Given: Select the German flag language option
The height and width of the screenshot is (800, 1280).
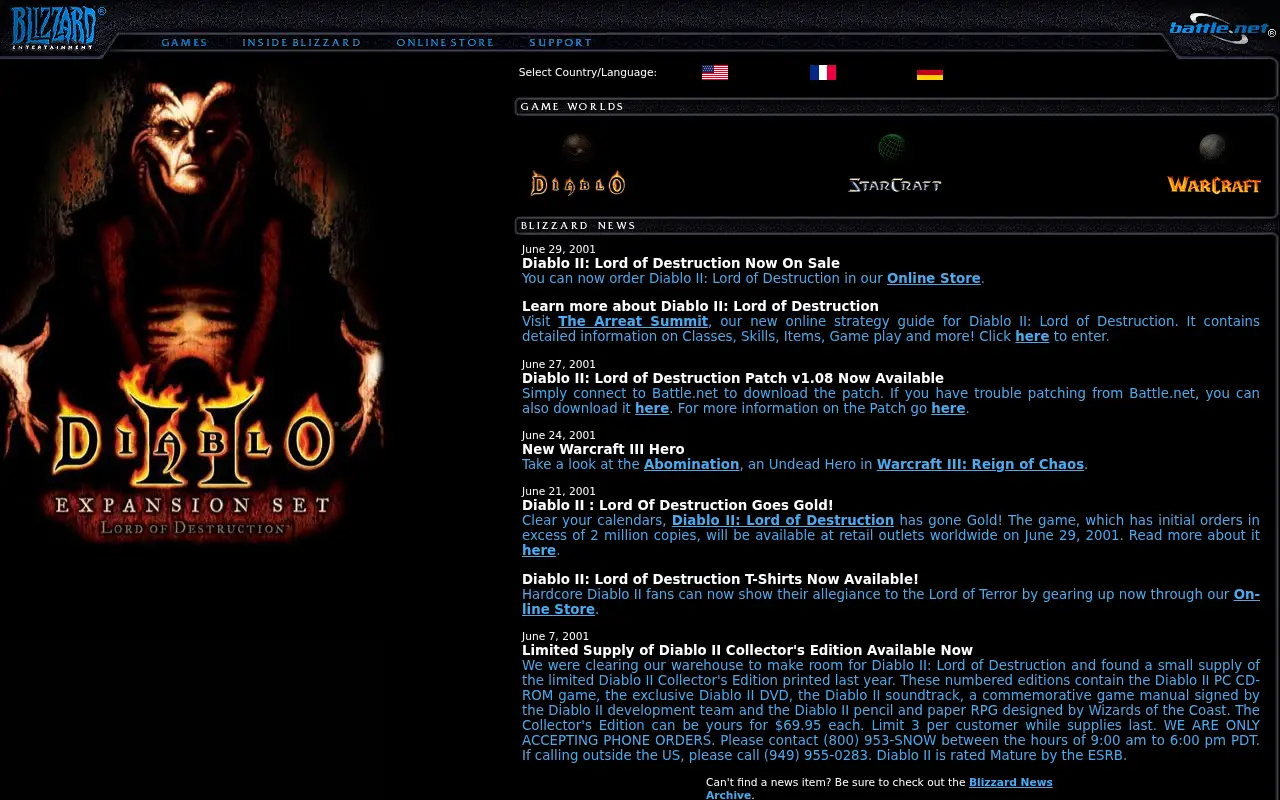Looking at the screenshot, I should [930, 73].
